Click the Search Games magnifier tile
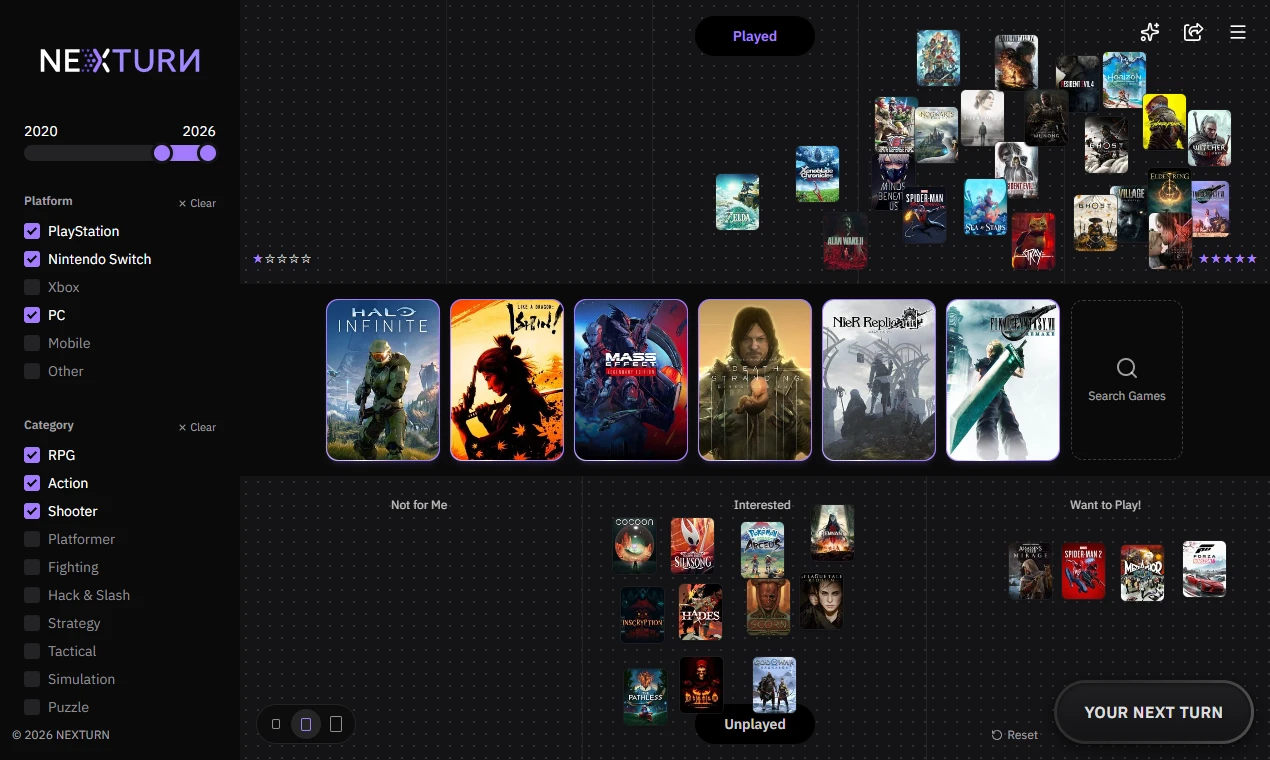This screenshot has width=1270, height=760. (x=1127, y=380)
